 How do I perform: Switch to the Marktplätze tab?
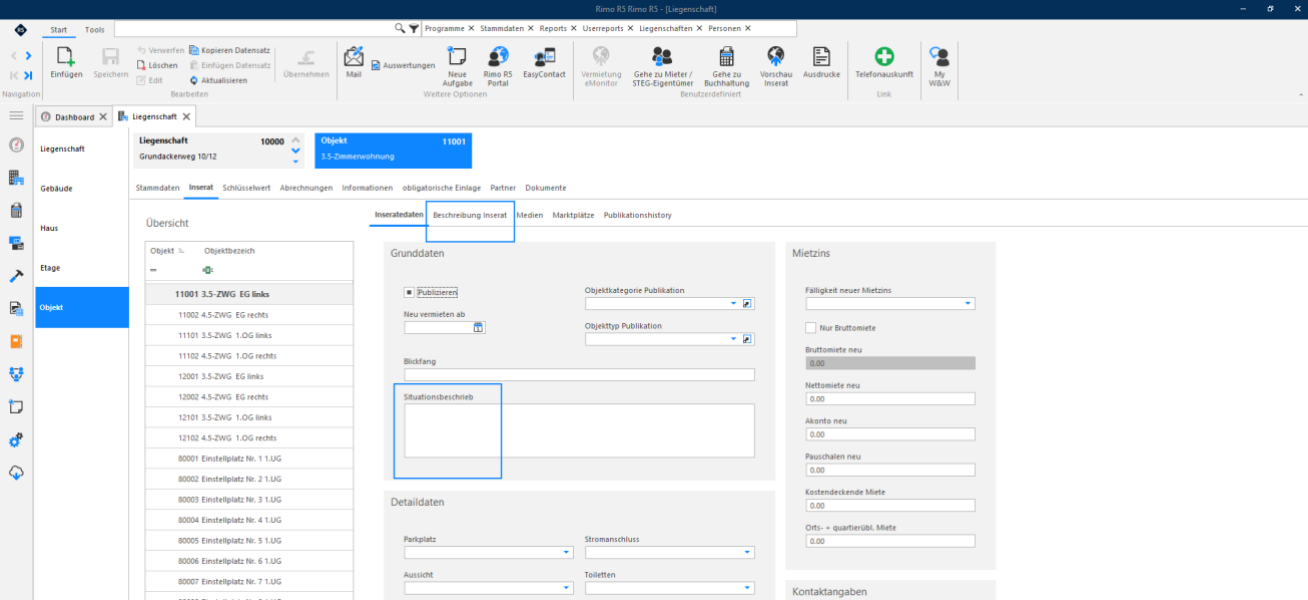point(573,215)
